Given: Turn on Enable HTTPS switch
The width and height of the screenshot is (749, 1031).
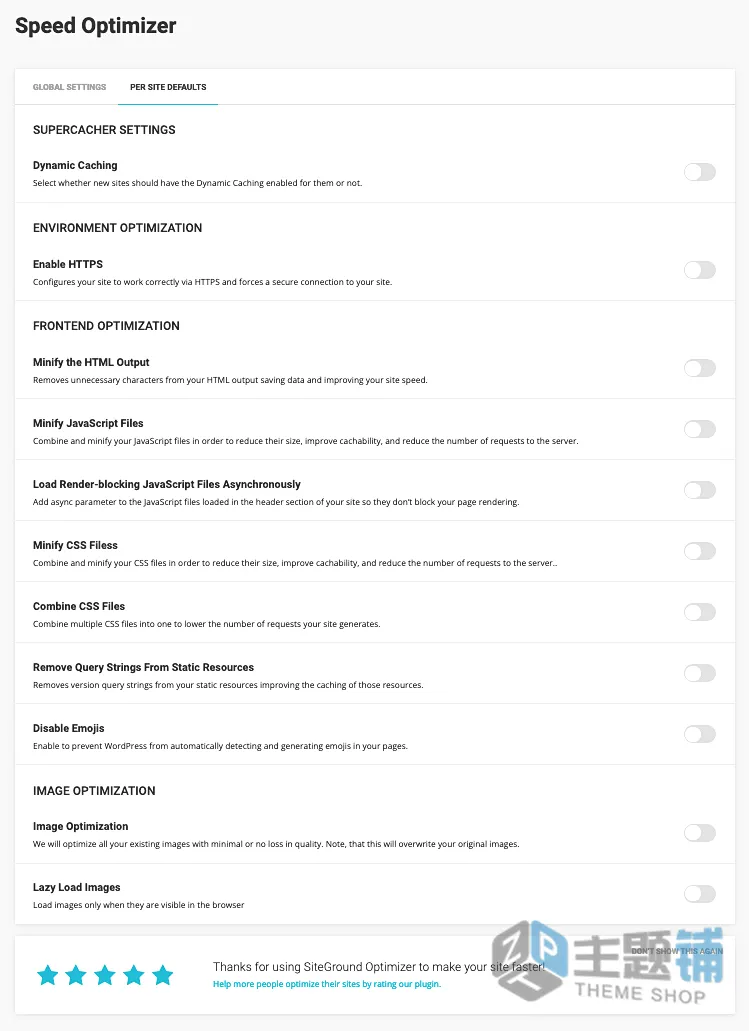Looking at the screenshot, I should 700,270.
